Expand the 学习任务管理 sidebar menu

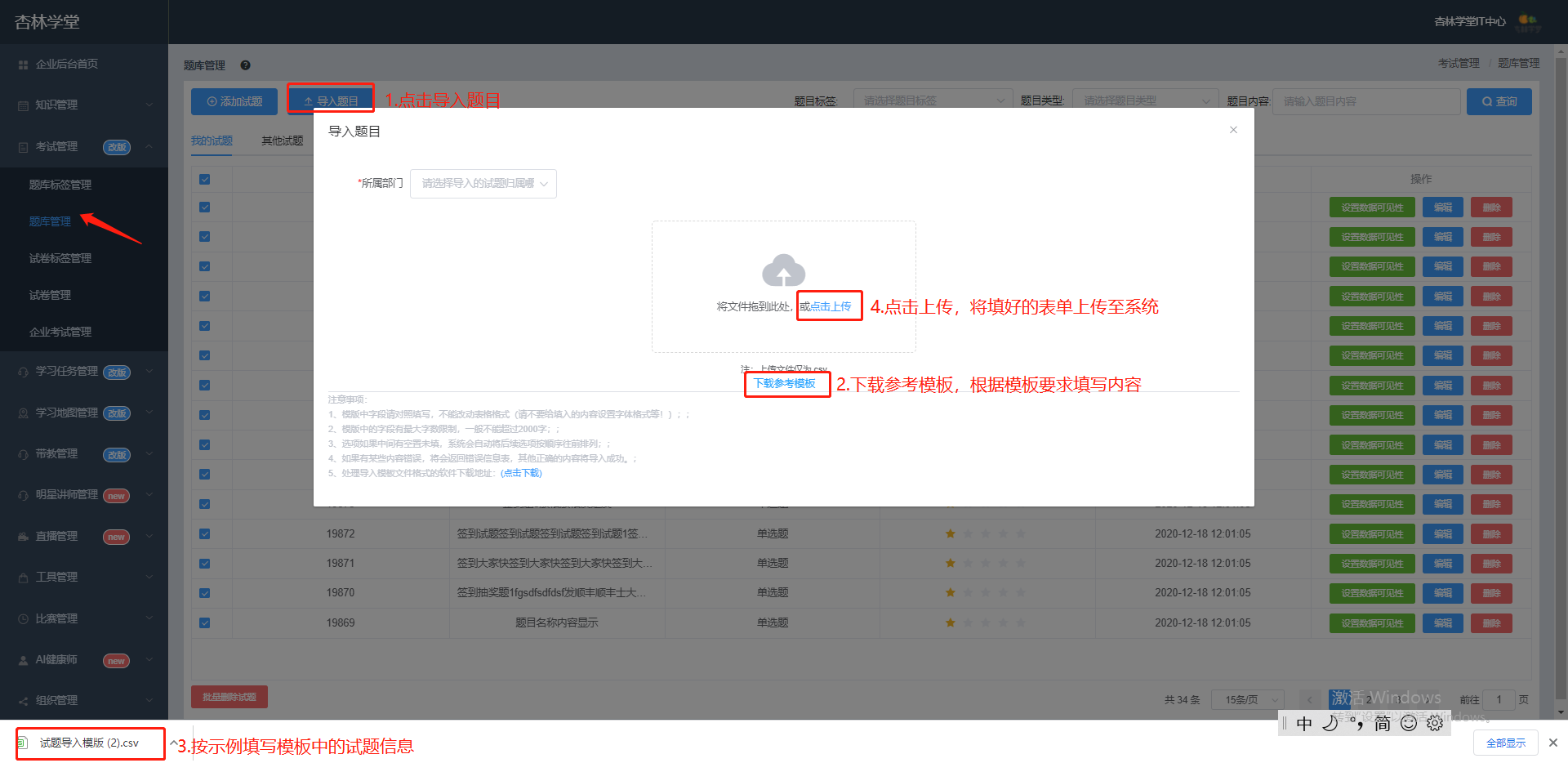coord(84,372)
